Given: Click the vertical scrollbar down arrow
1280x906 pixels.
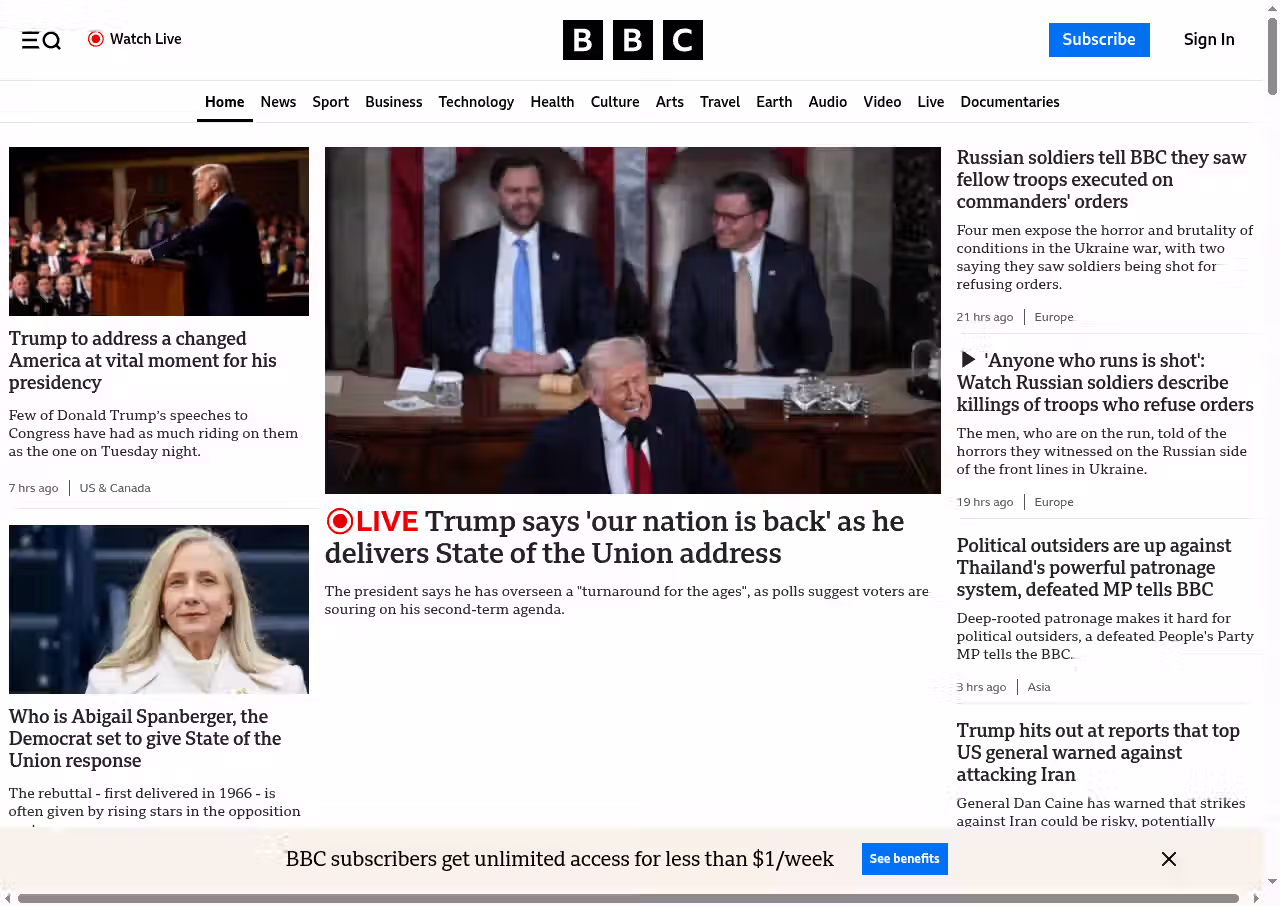Looking at the screenshot, I should tap(1272, 882).
